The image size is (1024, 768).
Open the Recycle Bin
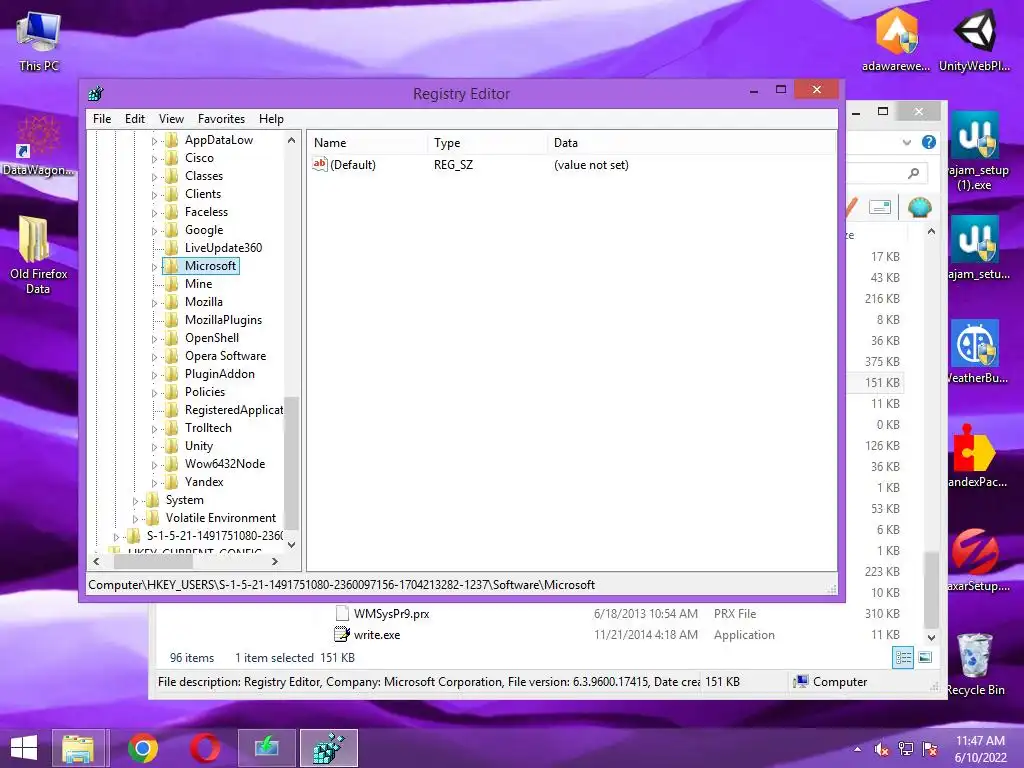click(974, 665)
